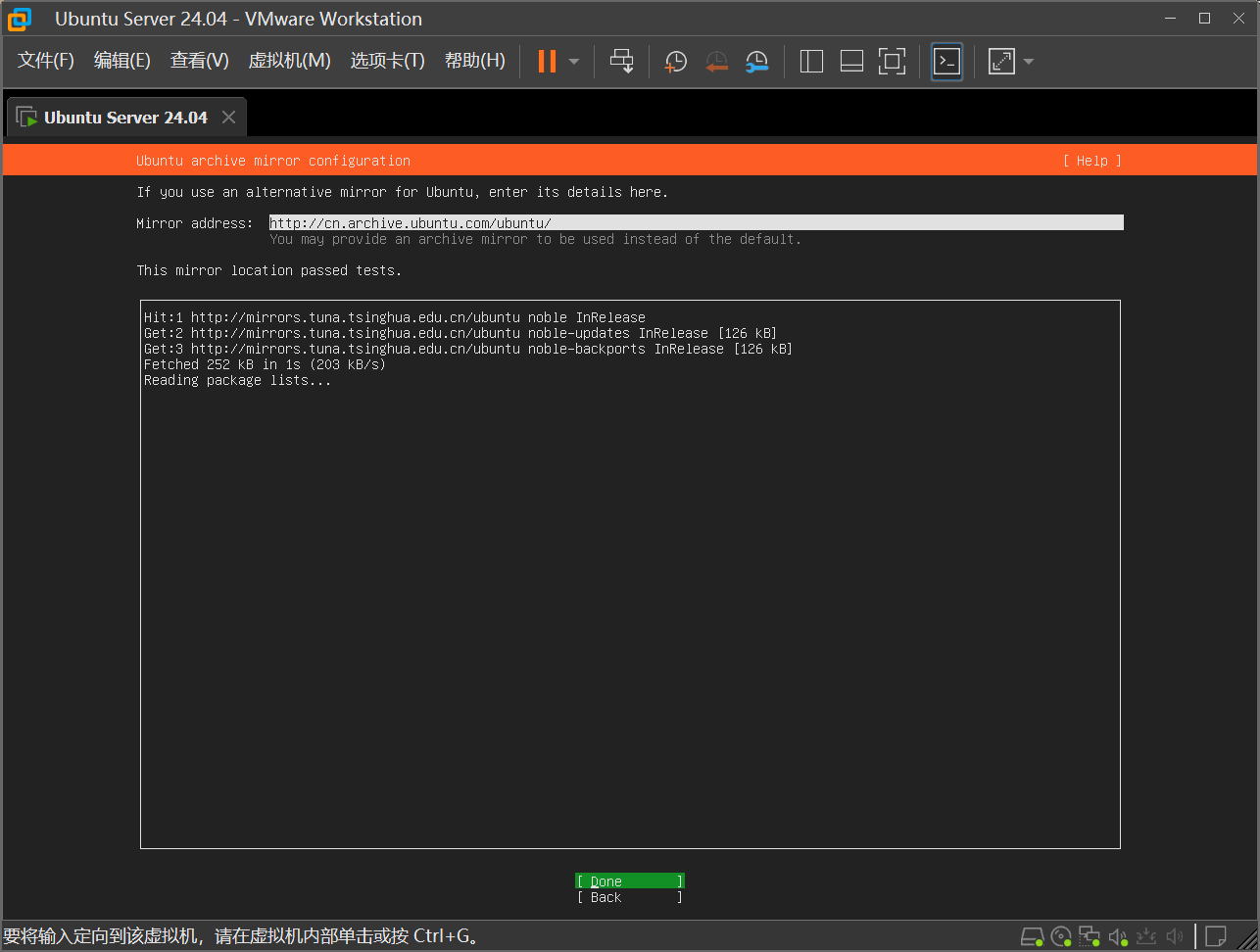Click the console view icon
This screenshot has width=1260, height=952.
point(946,62)
